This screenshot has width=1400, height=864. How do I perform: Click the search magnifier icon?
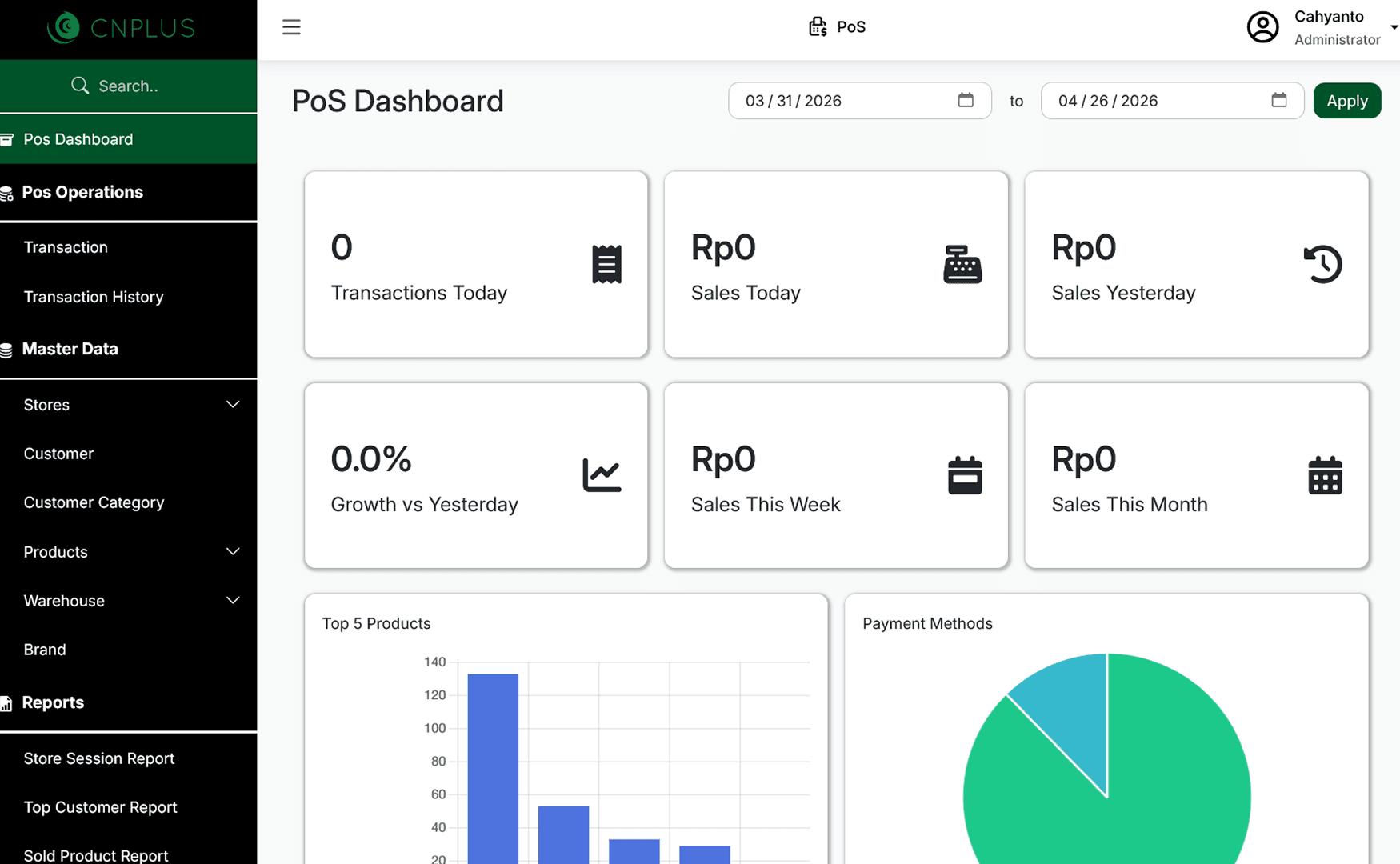tap(79, 86)
